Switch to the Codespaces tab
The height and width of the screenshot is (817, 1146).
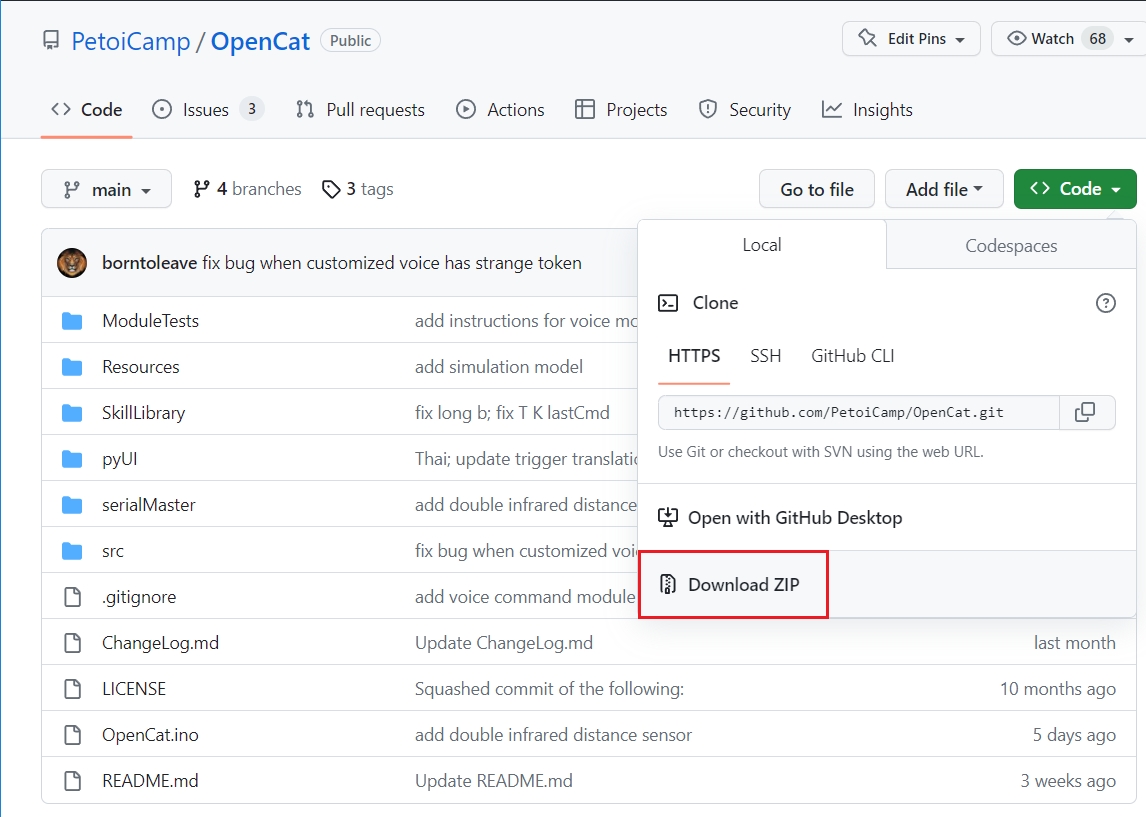1010,246
